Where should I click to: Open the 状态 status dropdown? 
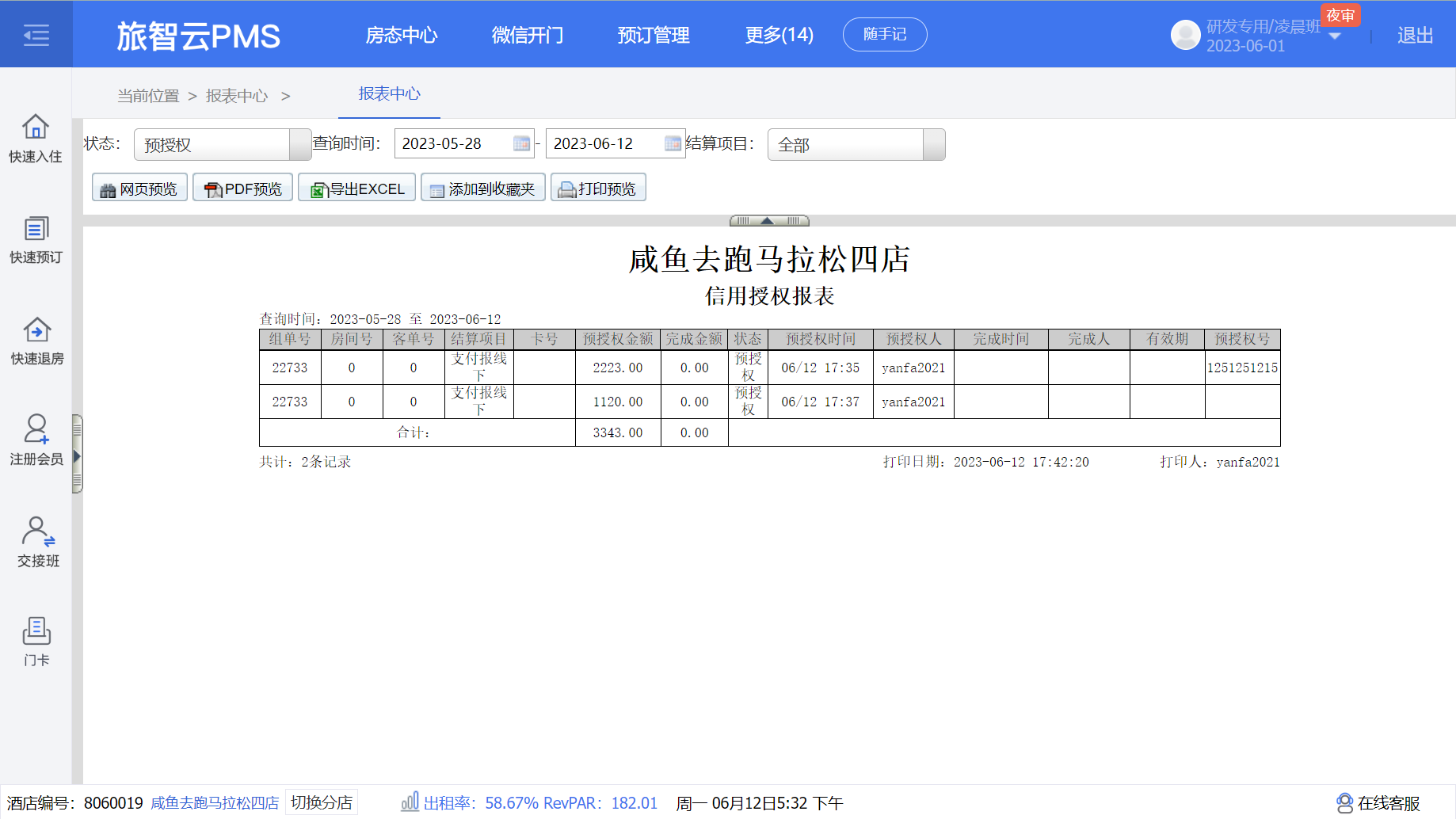click(x=223, y=145)
